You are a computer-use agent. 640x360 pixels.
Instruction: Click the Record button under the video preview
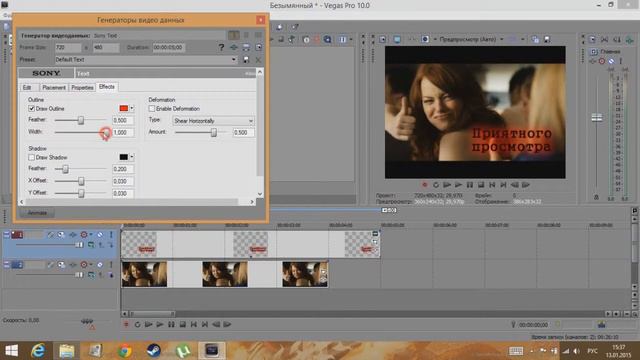[424, 185]
